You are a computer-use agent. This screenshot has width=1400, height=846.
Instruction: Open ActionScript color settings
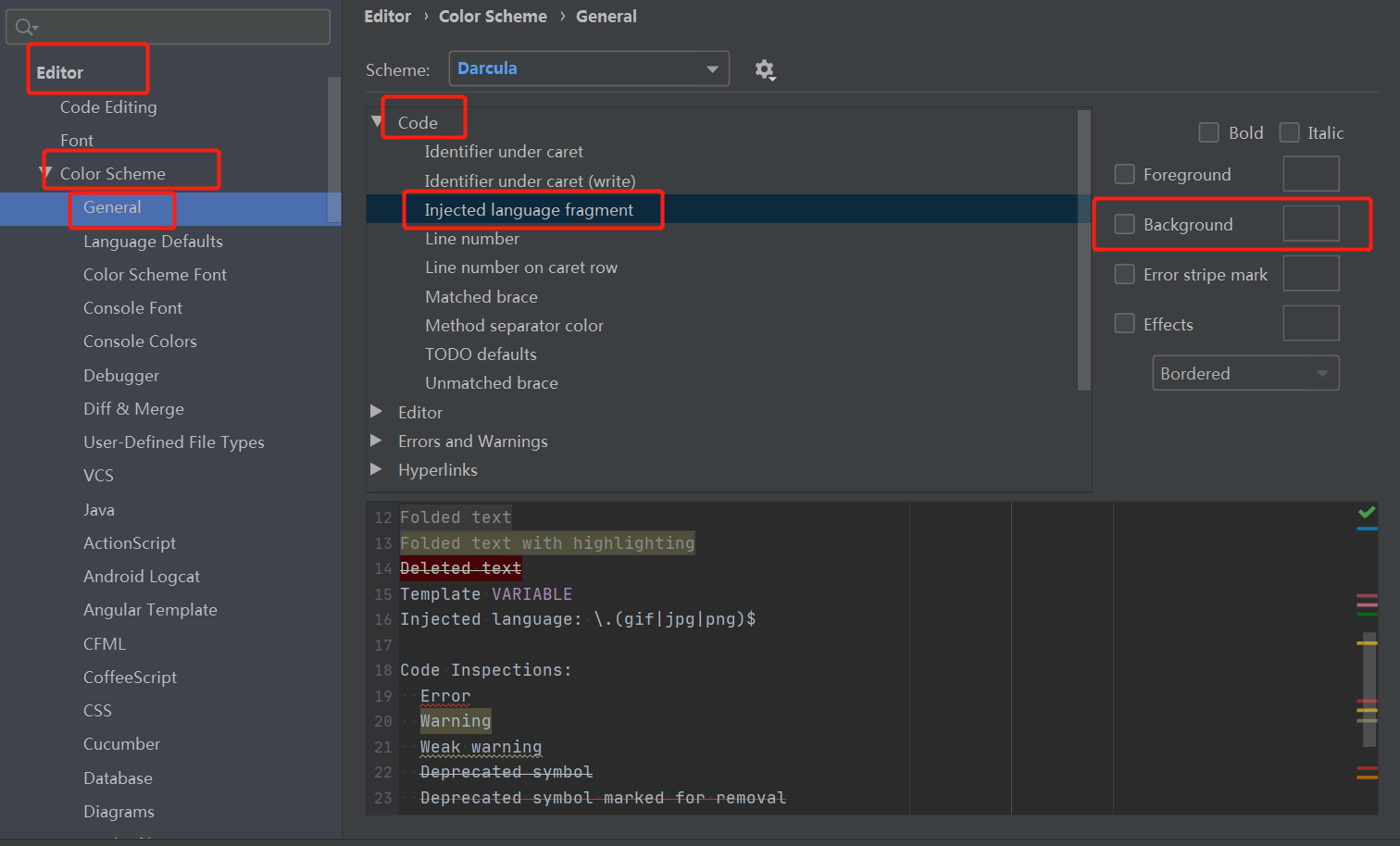point(130,542)
